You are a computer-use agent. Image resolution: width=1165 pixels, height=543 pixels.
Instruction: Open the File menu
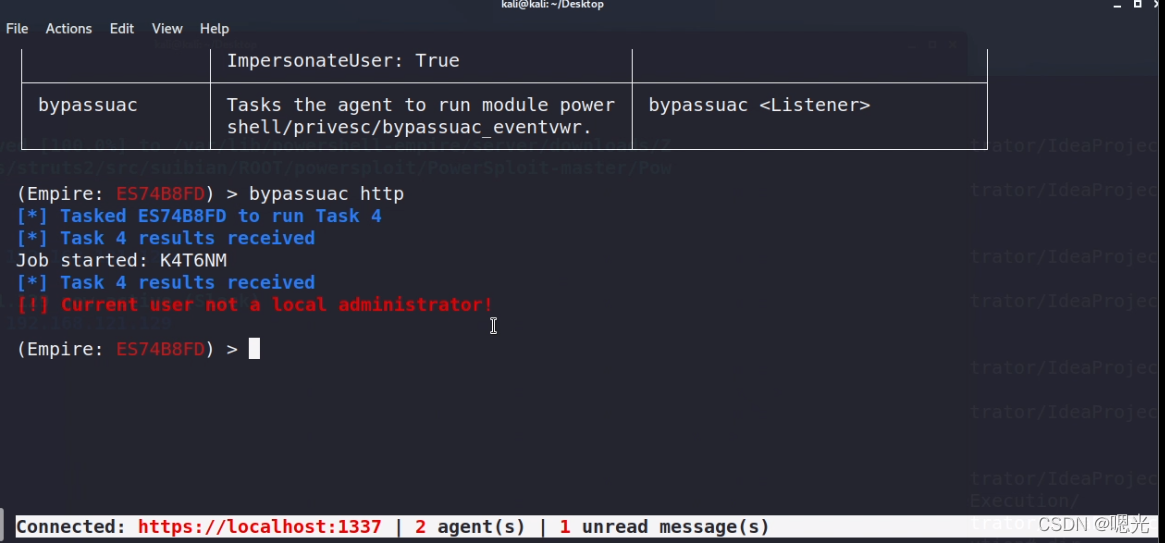point(17,28)
